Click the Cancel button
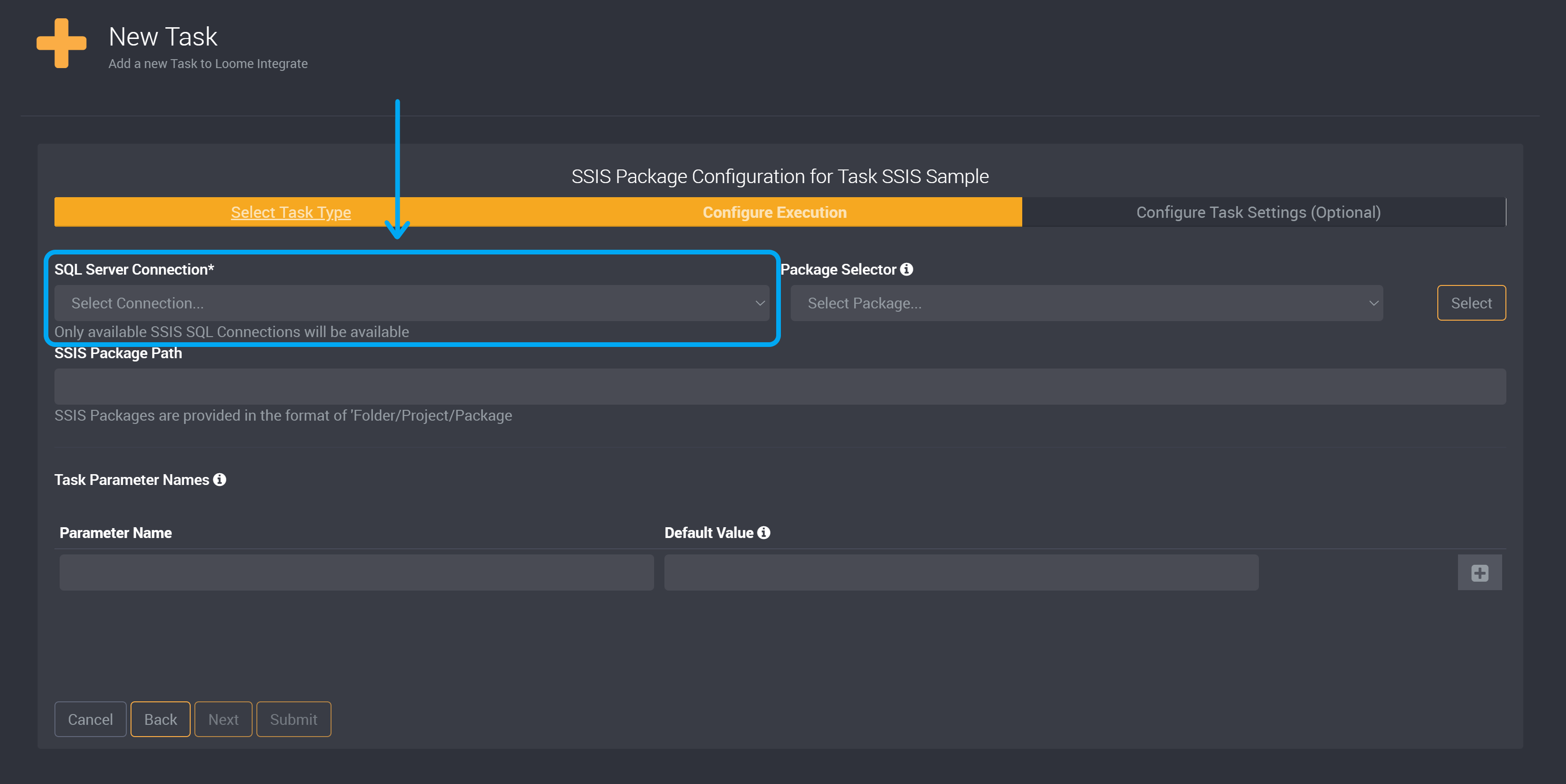This screenshot has height=784, width=1566. coord(90,718)
